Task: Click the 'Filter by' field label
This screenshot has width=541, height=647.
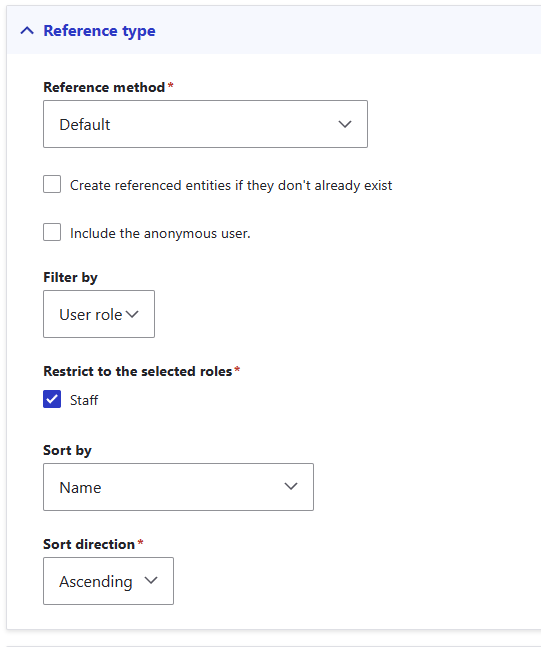Action: (x=70, y=277)
